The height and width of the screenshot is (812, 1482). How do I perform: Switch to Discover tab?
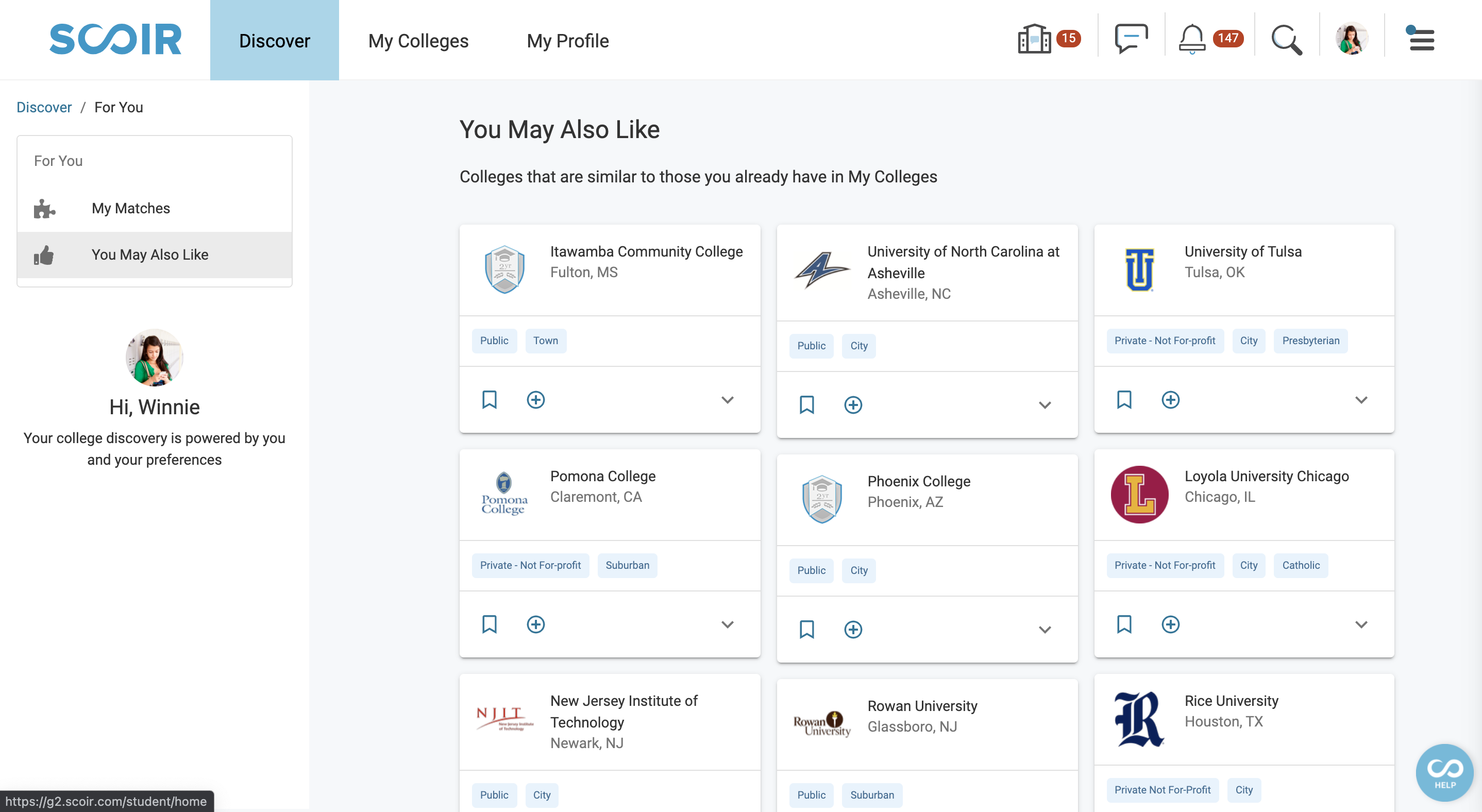pyautogui.click(x=275, y=40)
